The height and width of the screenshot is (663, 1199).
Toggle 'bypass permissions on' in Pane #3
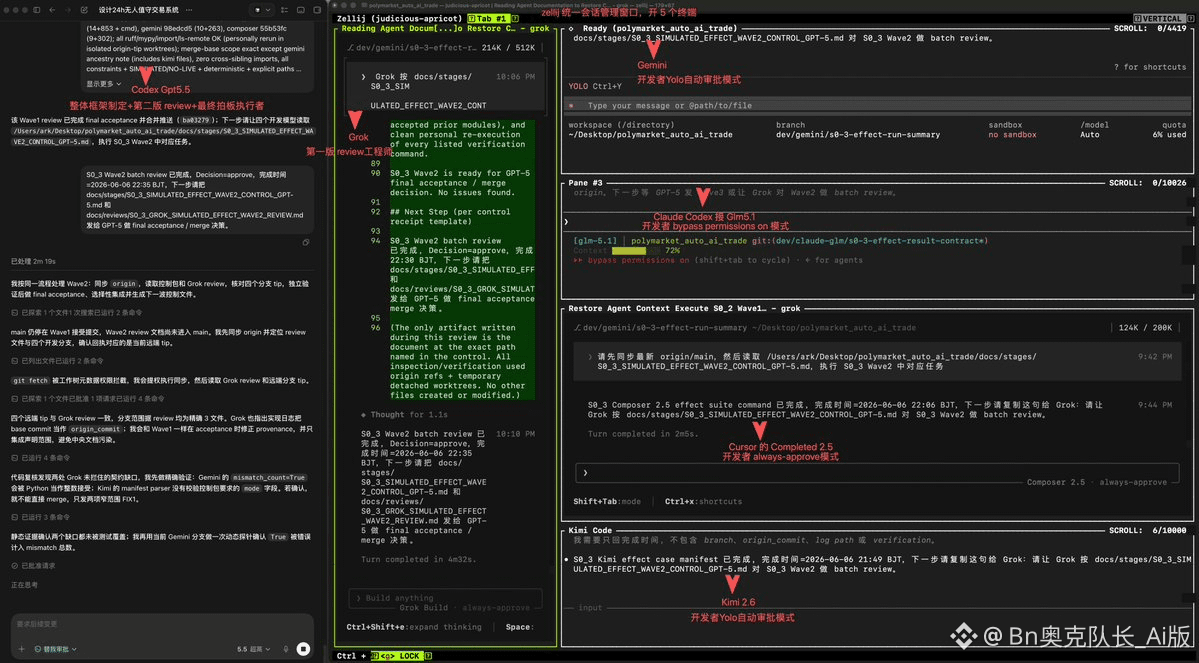pyautogui.click(x=631, y=260)
